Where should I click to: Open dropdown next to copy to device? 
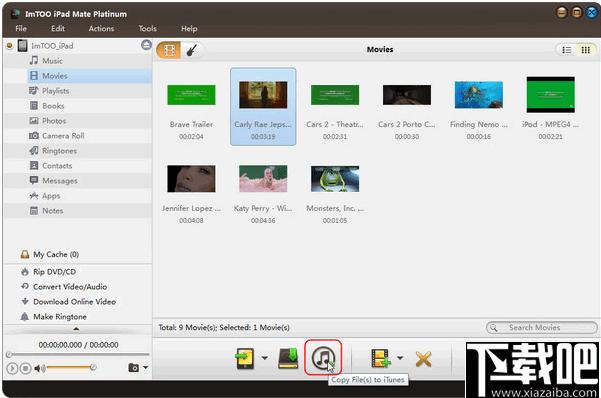click(x=265, y=358)
